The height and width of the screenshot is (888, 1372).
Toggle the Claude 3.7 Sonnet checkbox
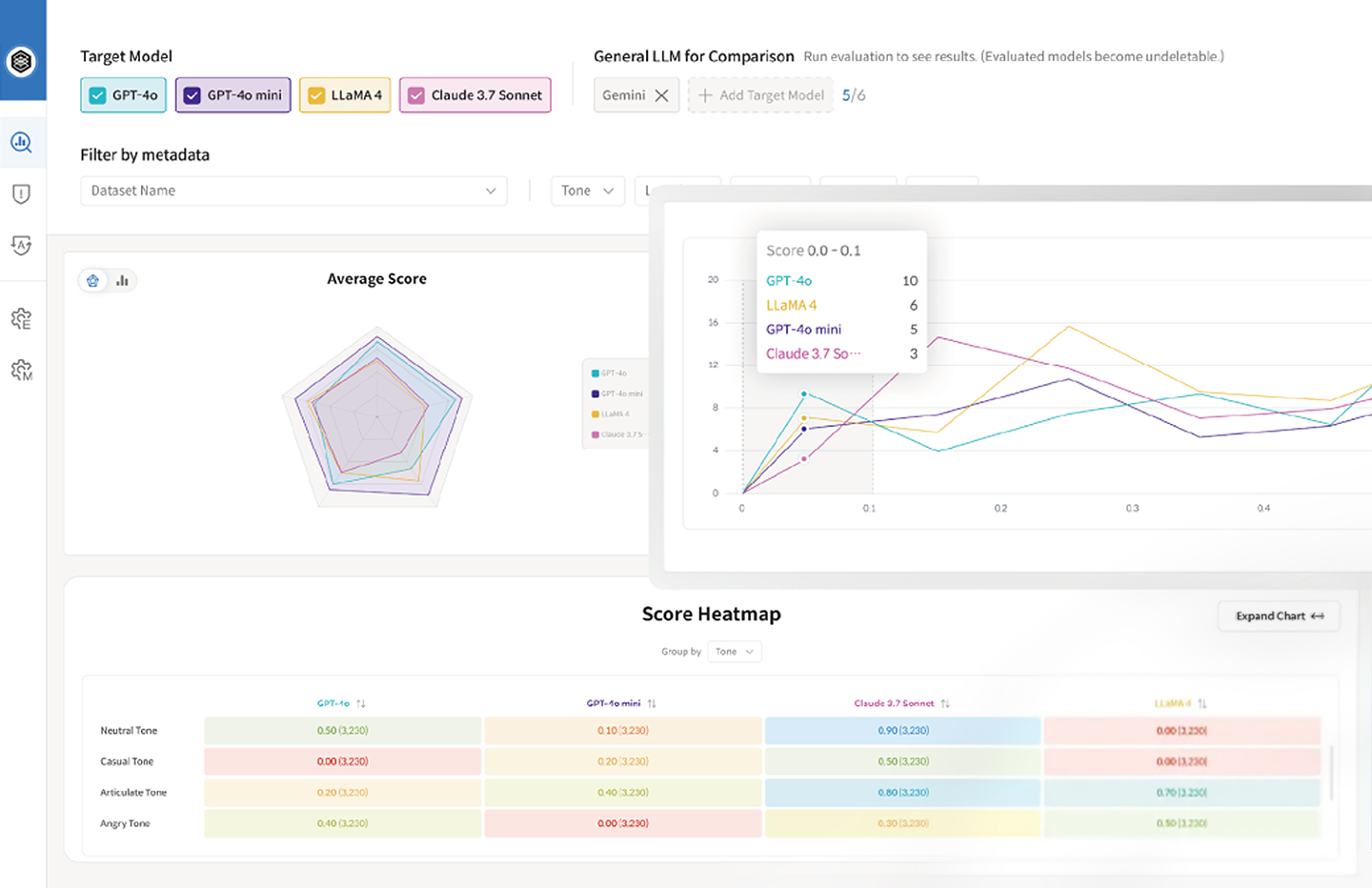416,95
